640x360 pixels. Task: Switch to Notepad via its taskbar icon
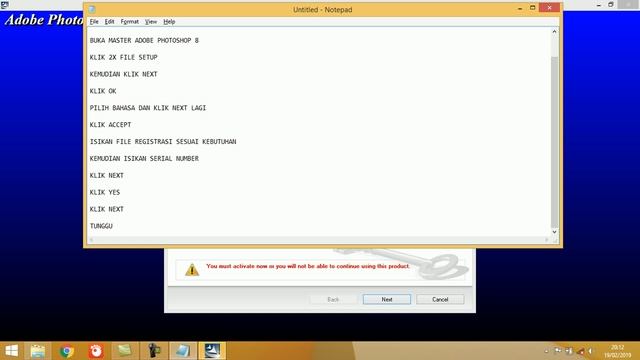click(x=183, y=351)
